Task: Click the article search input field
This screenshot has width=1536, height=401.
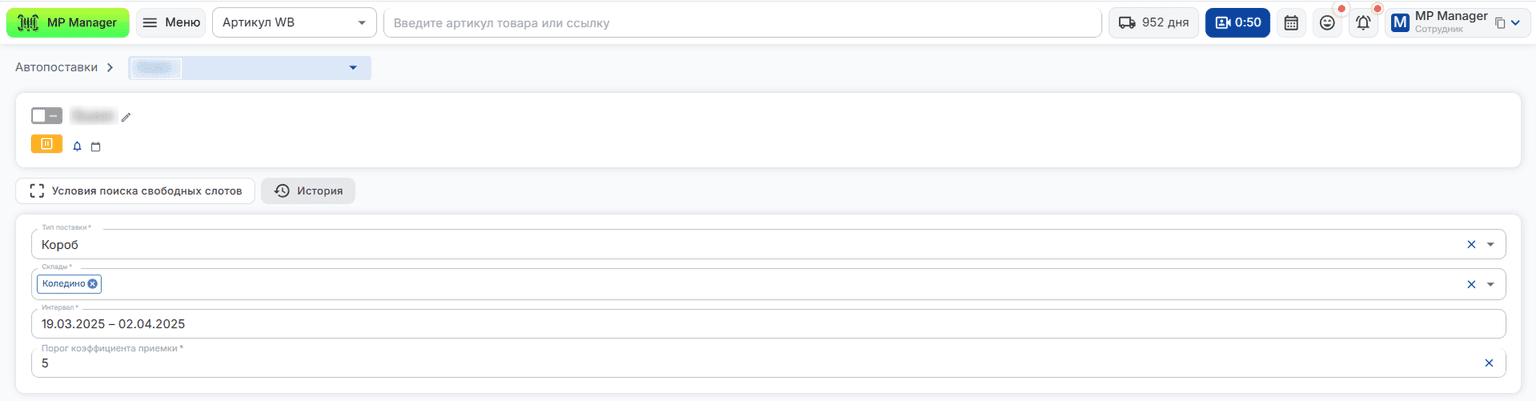Action: pyautogui.click(x=742, y=23)
